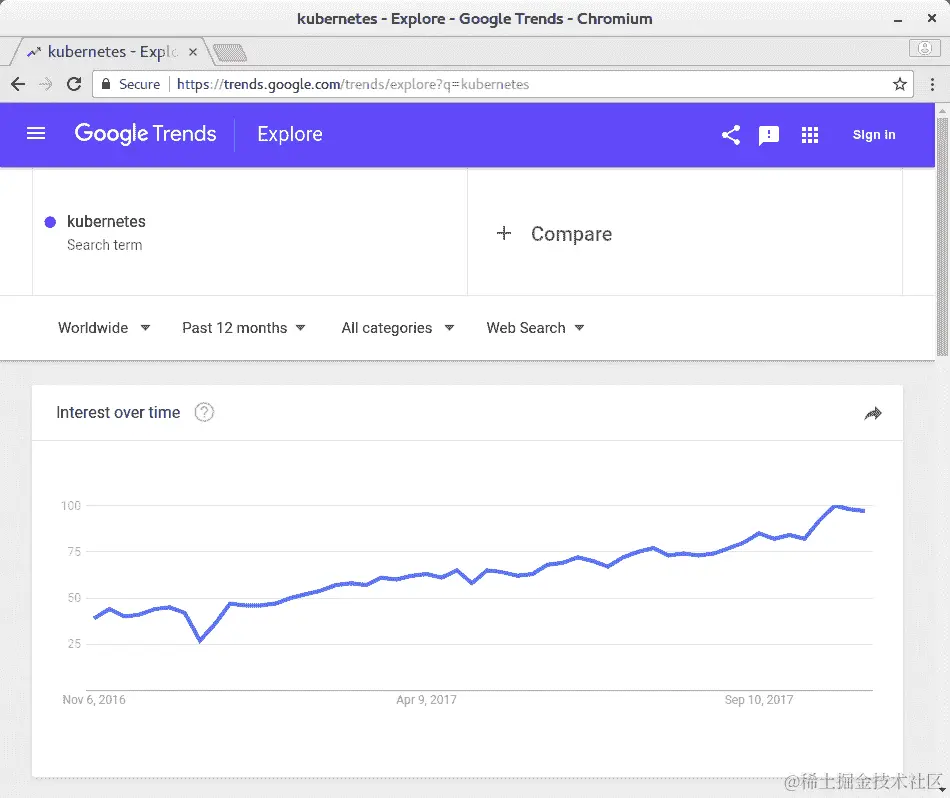Open the Past 12 months dropdown
950x798 pixels.
tap(244, 328)
